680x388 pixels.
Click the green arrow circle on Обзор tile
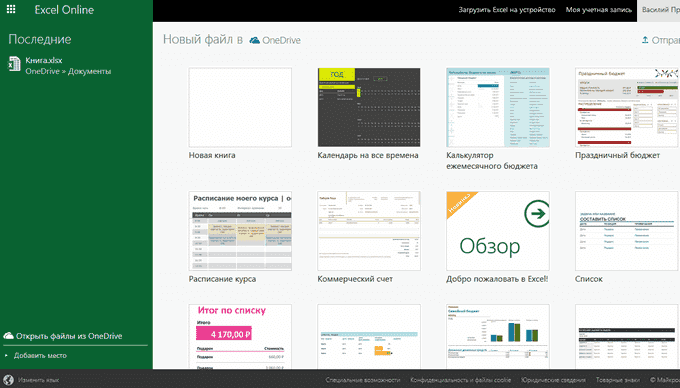(536, 213)
